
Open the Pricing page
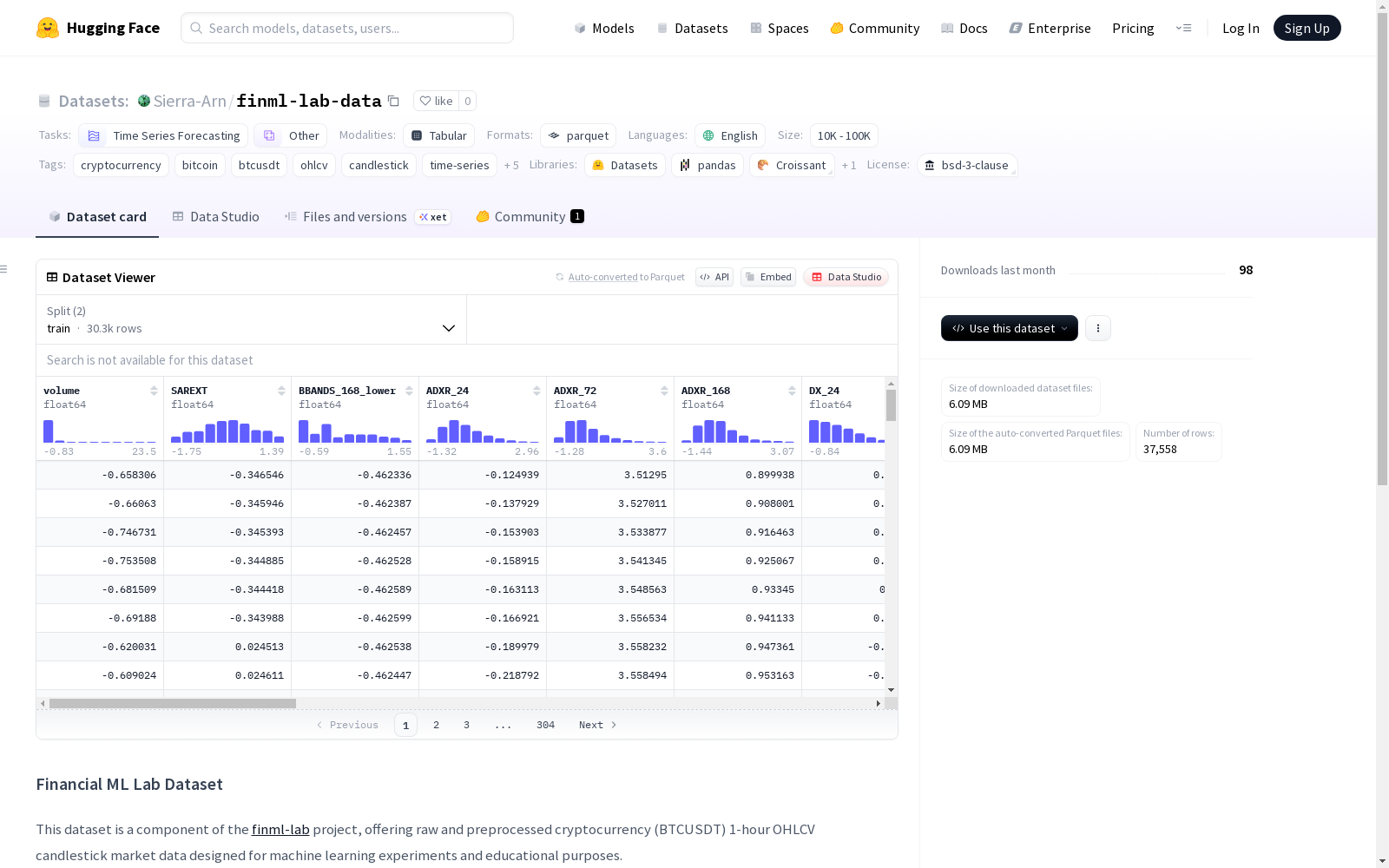(1133, 28)
